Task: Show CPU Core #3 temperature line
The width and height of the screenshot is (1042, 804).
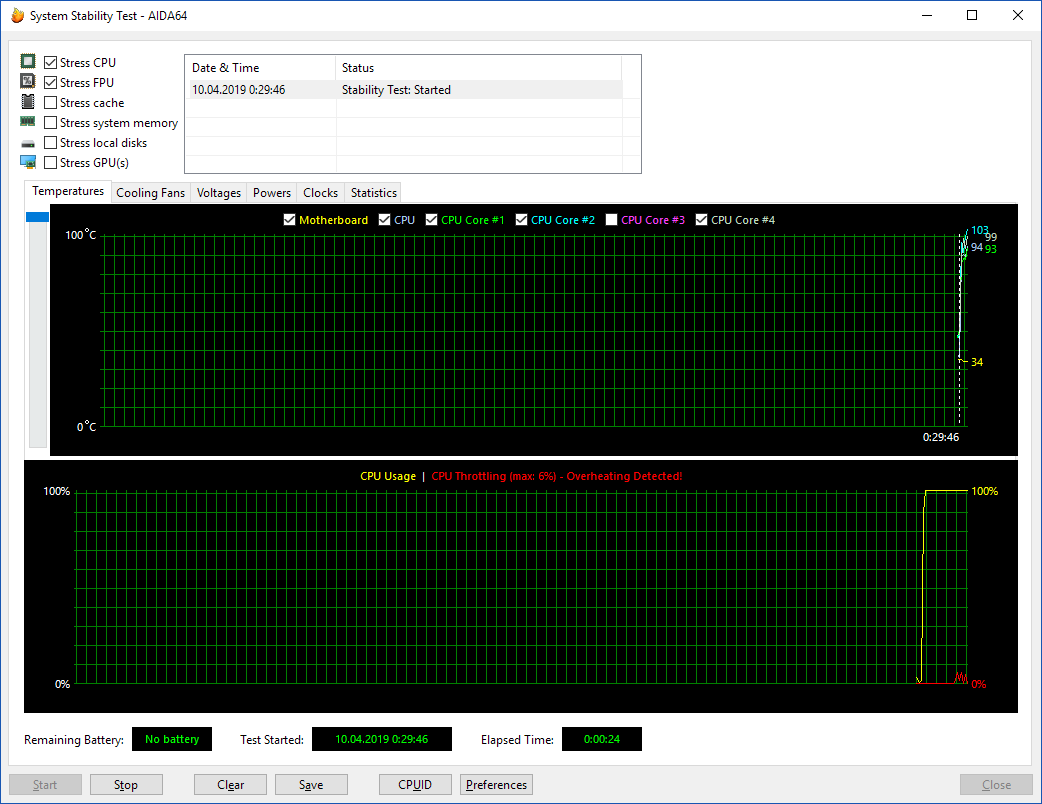Action: (611, 220)
